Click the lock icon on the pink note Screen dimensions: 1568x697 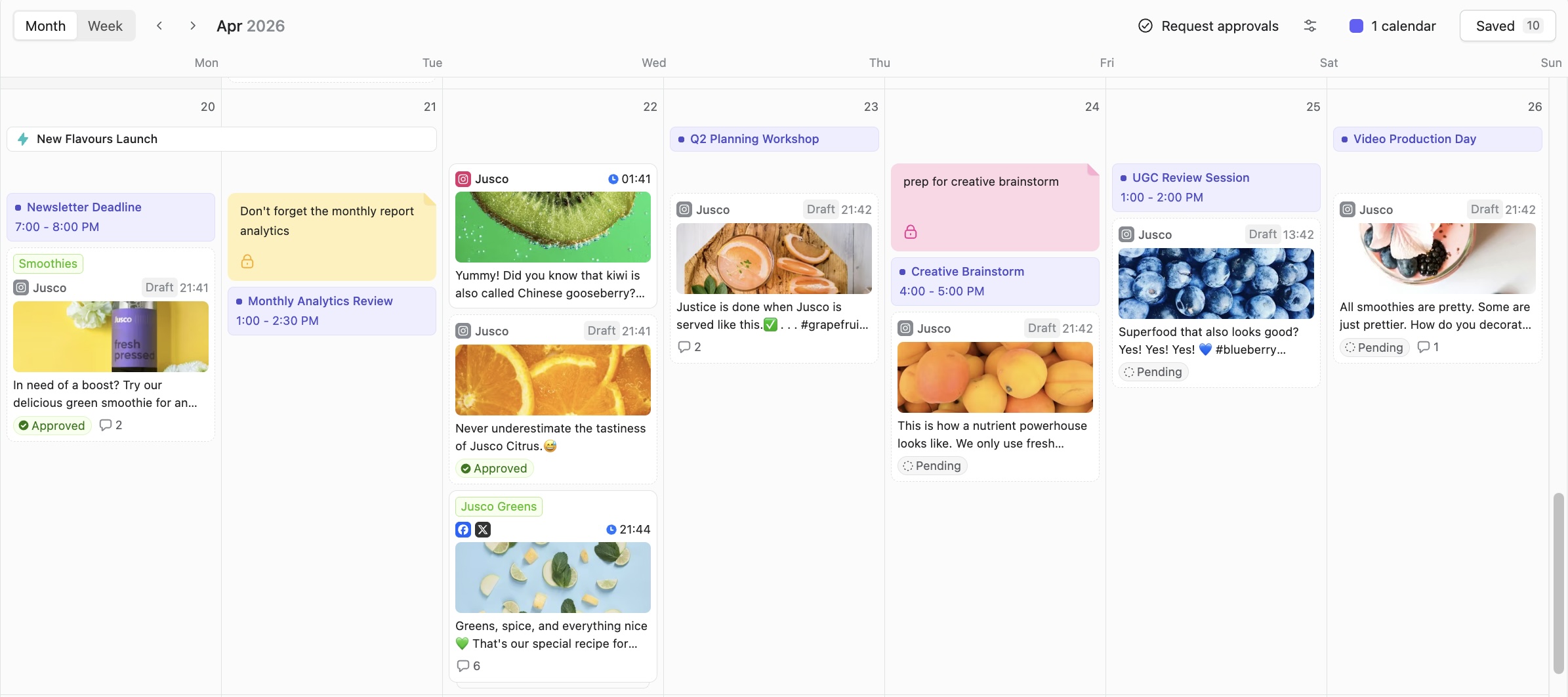tap(911, 232)
